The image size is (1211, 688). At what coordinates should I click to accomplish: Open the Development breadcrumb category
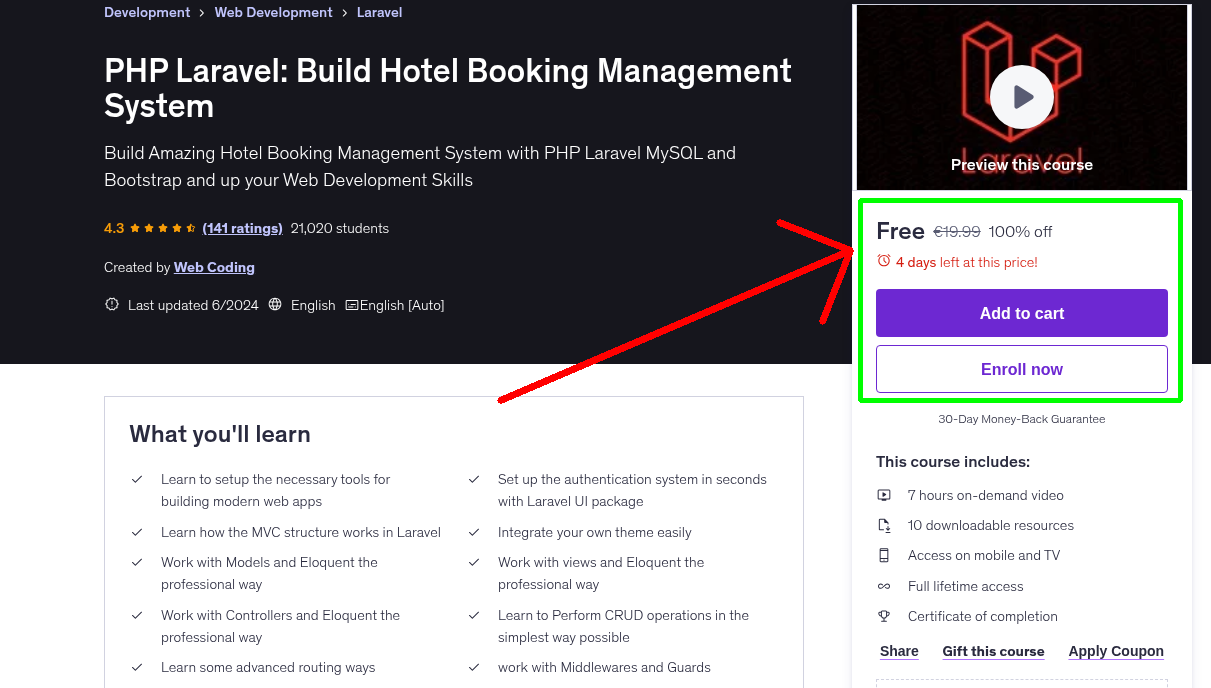pos(147,12)
